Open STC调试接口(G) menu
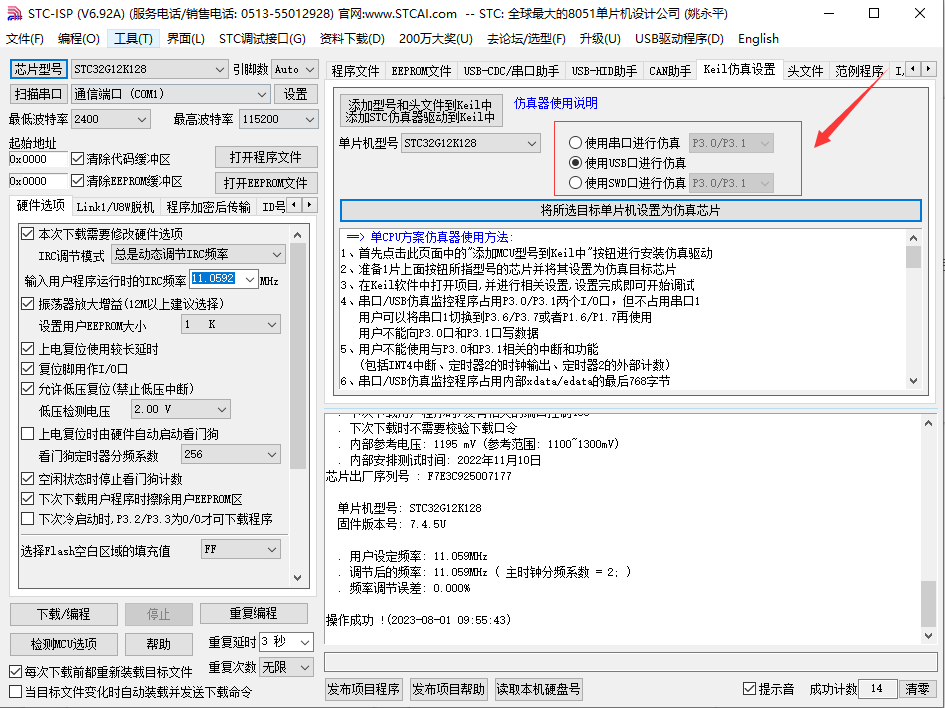Screen dimensions: 945x708 [x=262, y=39]
